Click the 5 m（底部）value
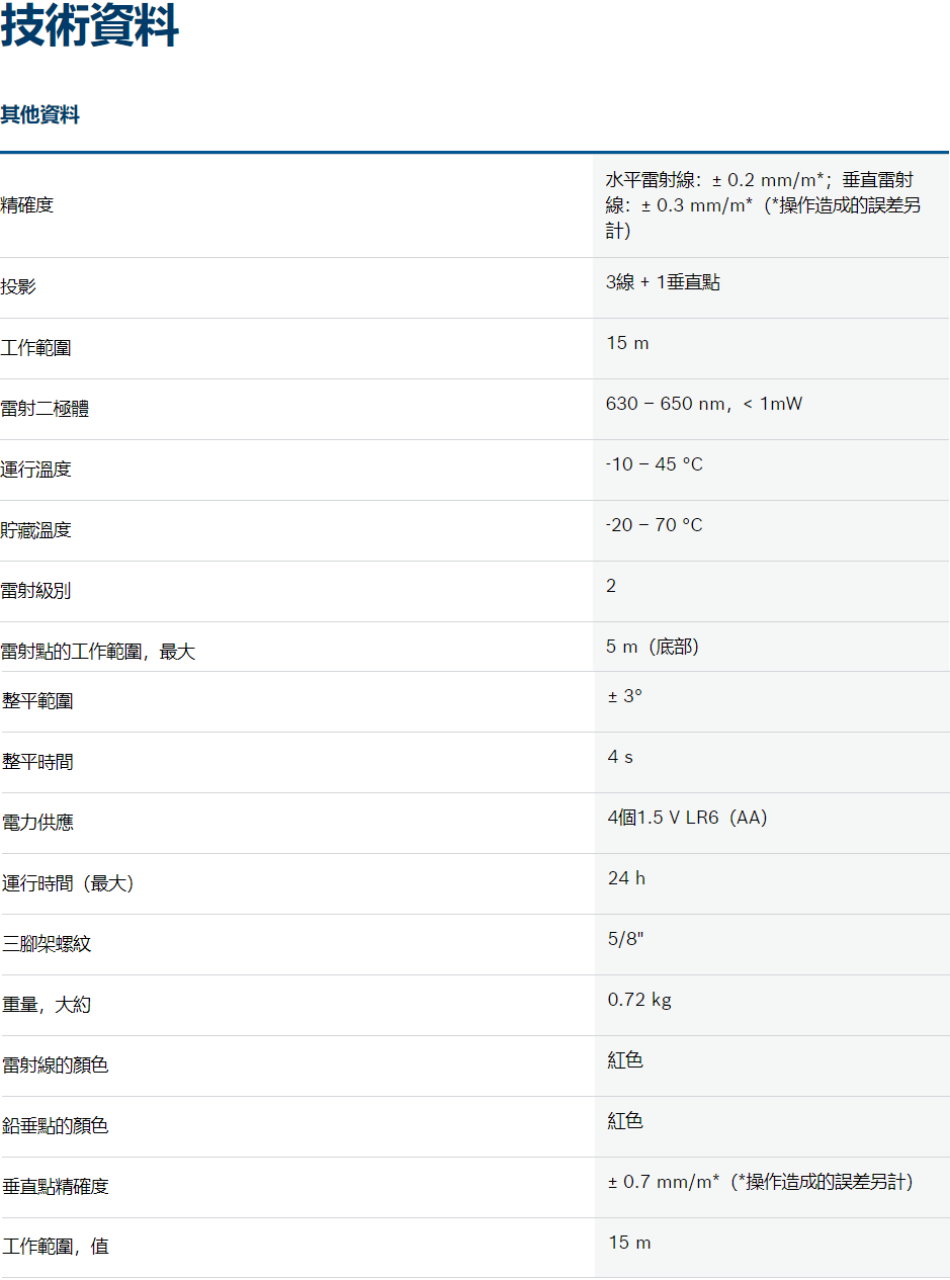Screen dimensions: 950x1280 coord(652,647)
